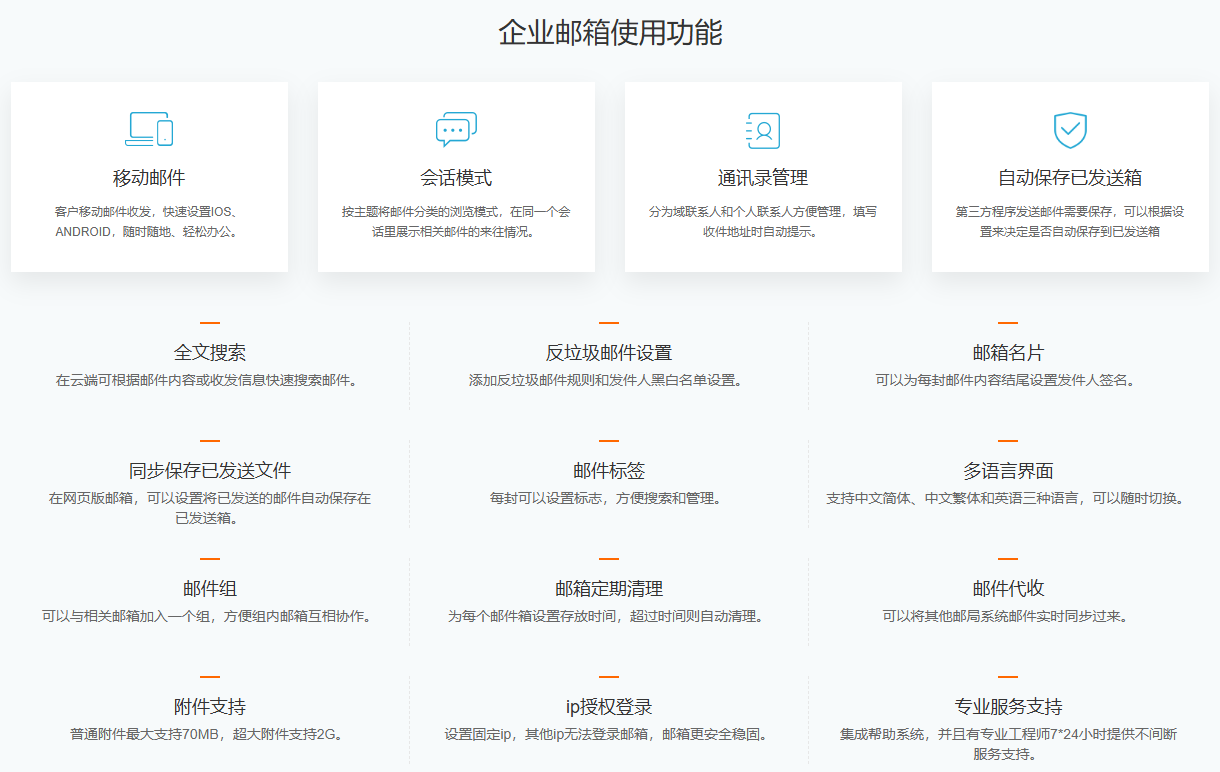Open the 移动邮件 feature card
Screen dimensions: 1220x772
(x=150, y=177)
